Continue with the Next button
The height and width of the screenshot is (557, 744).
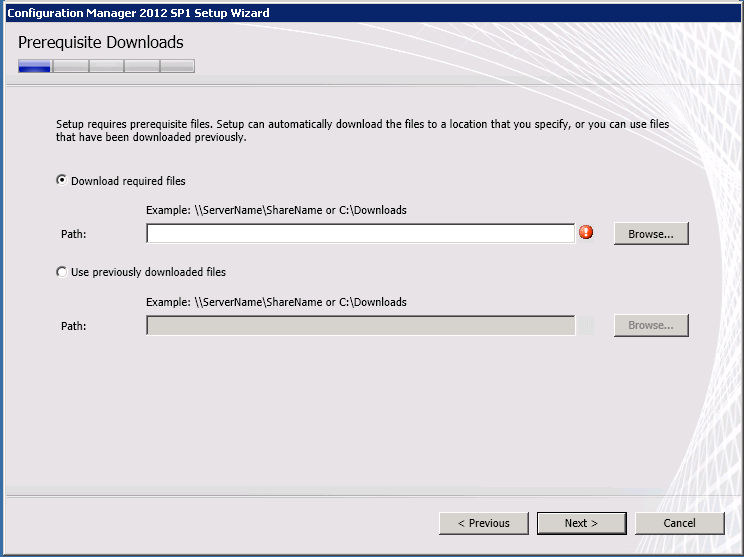(582, 523)
